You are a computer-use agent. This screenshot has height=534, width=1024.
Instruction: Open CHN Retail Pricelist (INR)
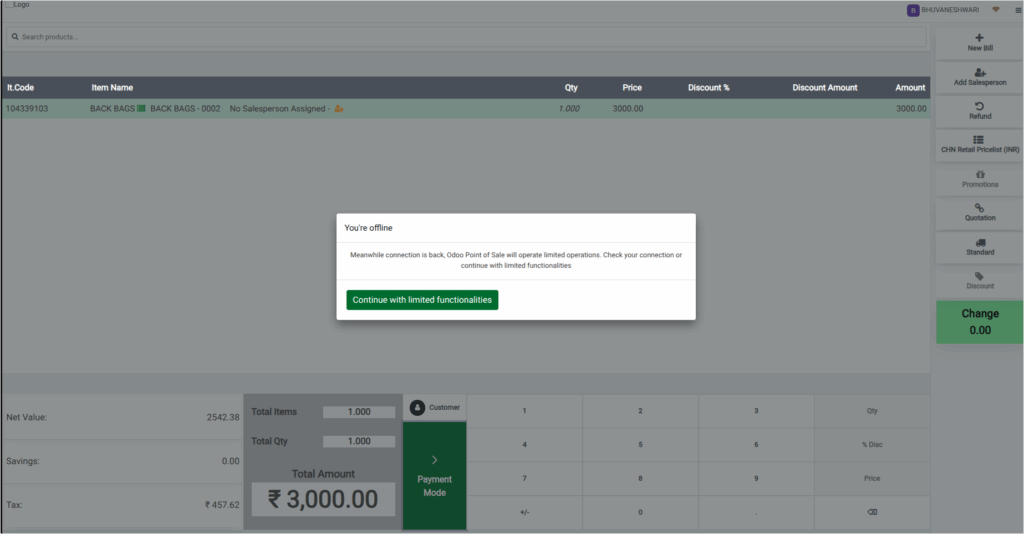(x=980, y=144)
